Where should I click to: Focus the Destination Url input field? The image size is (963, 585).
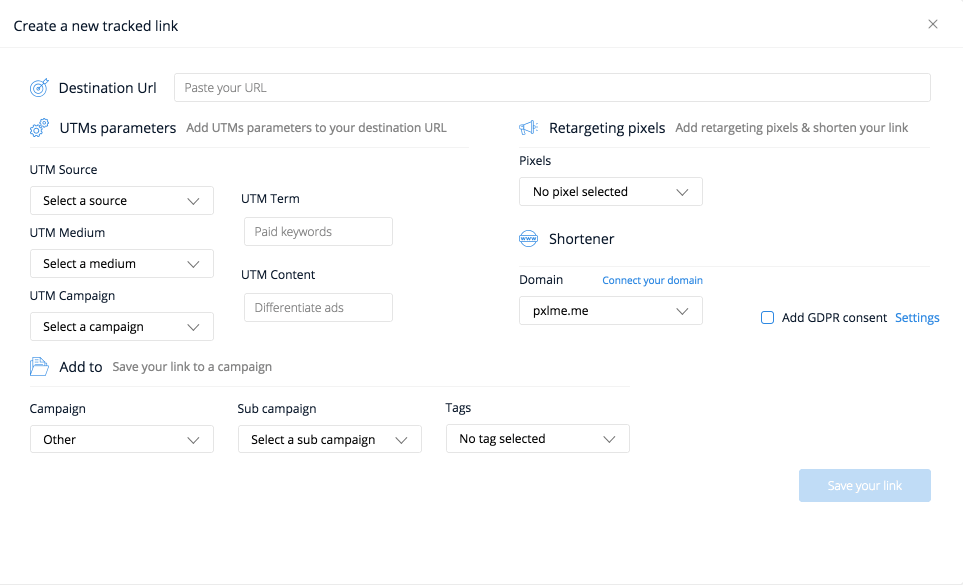click(552, 88)
